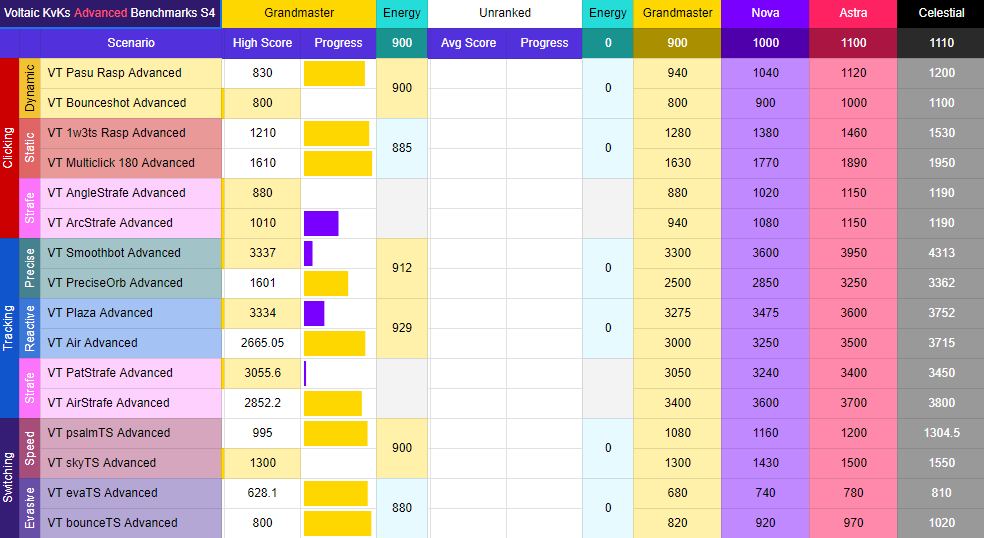Screen dimensions: 984x538
Task: Click the Scenario column header
Action: point(131,43)
